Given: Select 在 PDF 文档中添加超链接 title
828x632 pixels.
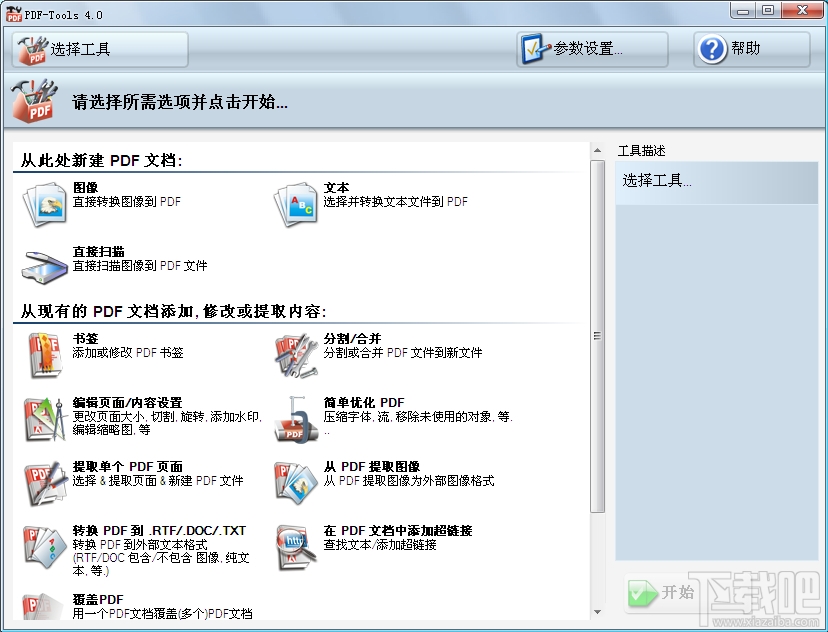Looking at the screenshot, I should tap(398, 530).
